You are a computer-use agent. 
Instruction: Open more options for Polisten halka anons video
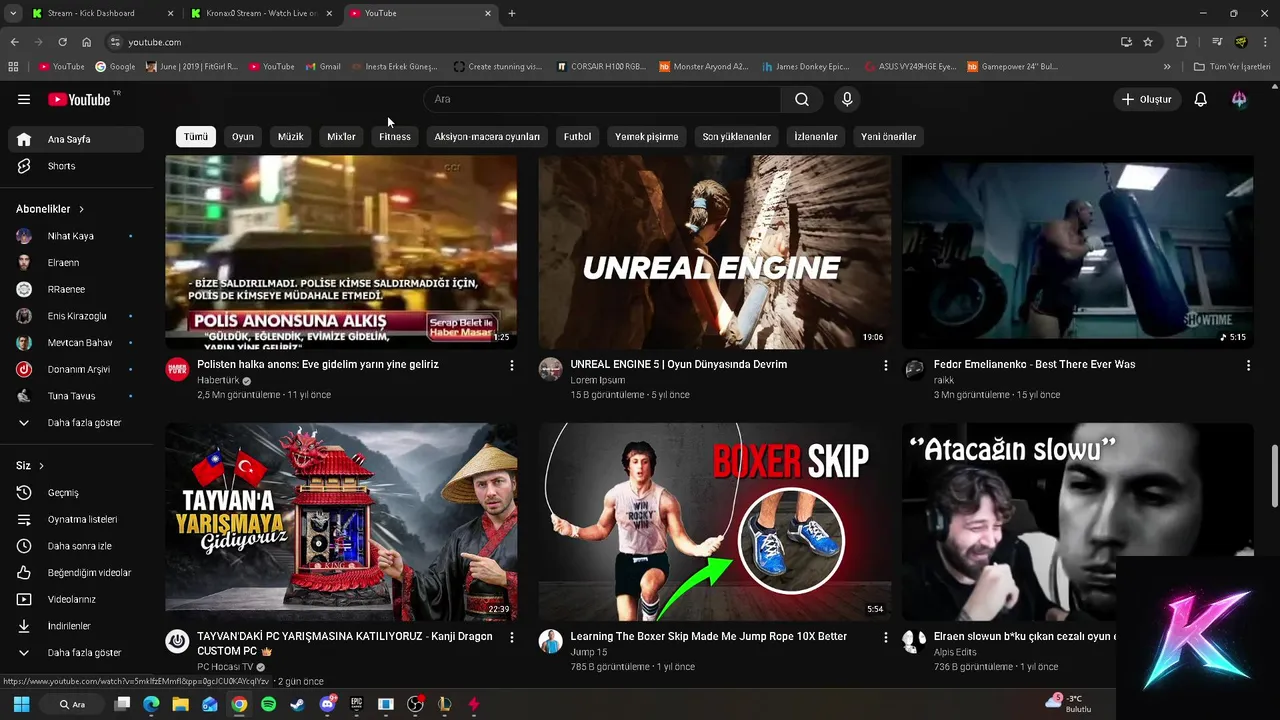[x=512, y=366]
